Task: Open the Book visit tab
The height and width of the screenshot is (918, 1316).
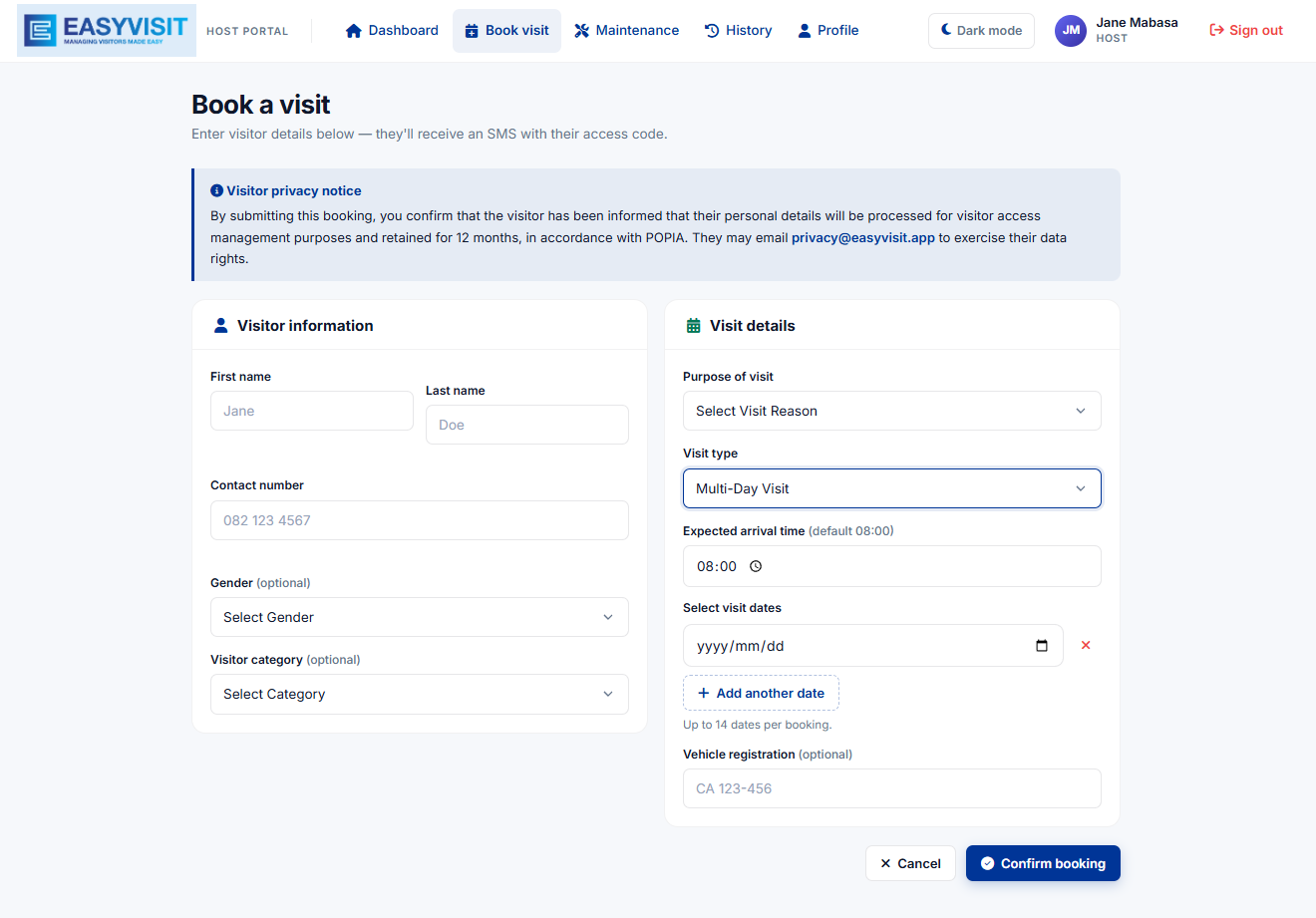Action: tap(506, 31)
